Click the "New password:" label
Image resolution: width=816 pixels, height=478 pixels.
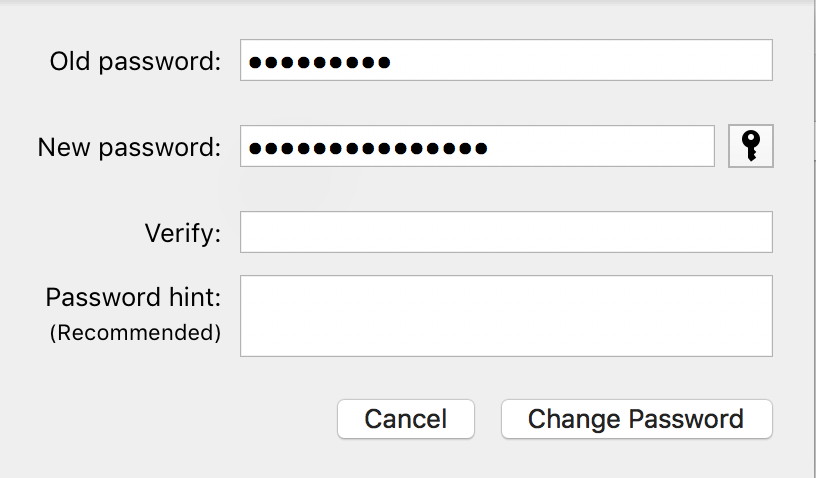coord(129,148)
